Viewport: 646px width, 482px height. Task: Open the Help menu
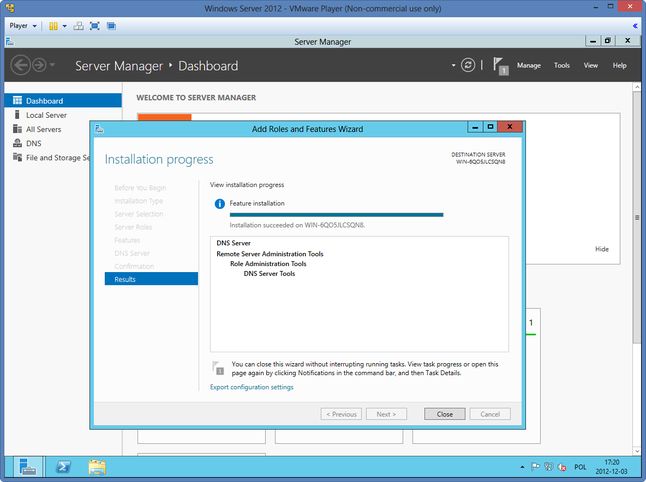pyautogui.click(x=619, y=66)
